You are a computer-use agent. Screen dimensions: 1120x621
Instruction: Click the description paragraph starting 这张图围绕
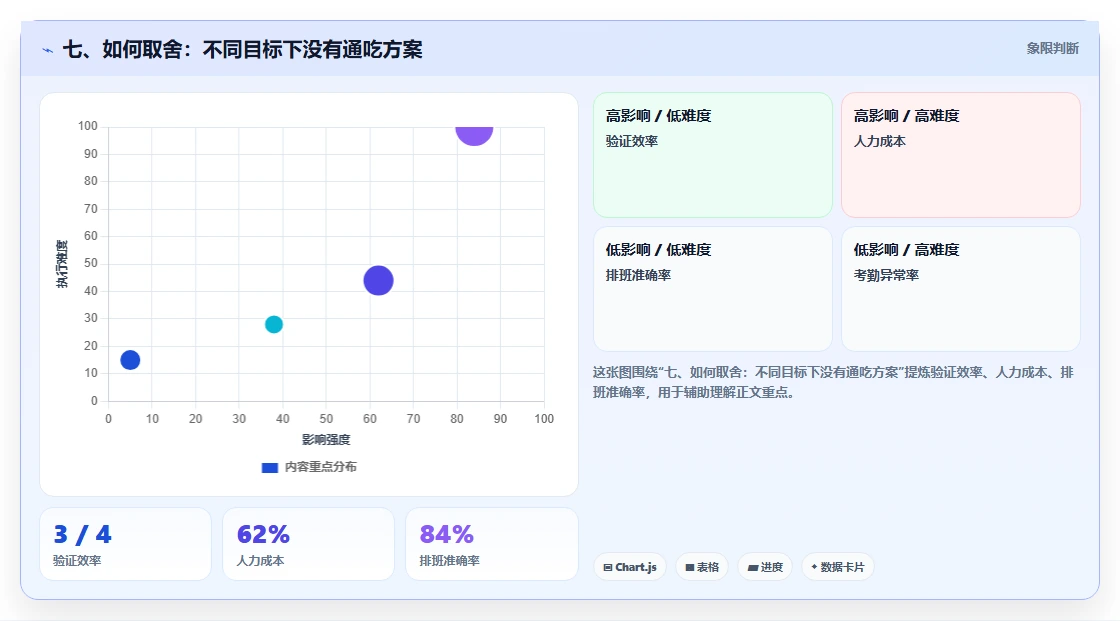834,382
